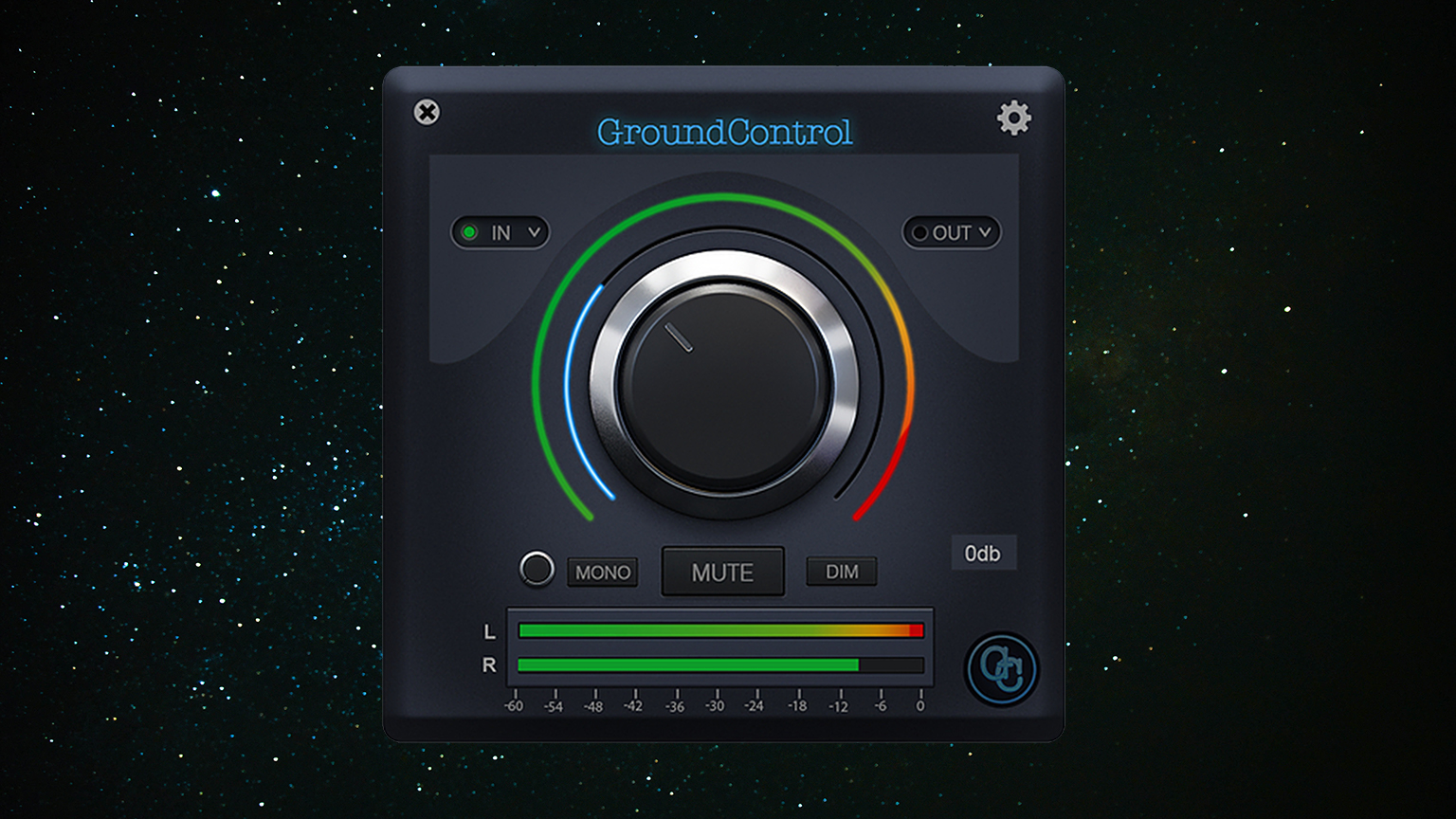This screenshot has width=1456, height=819.
Task: Toggle the DIM function
Action: coord(841,571)
